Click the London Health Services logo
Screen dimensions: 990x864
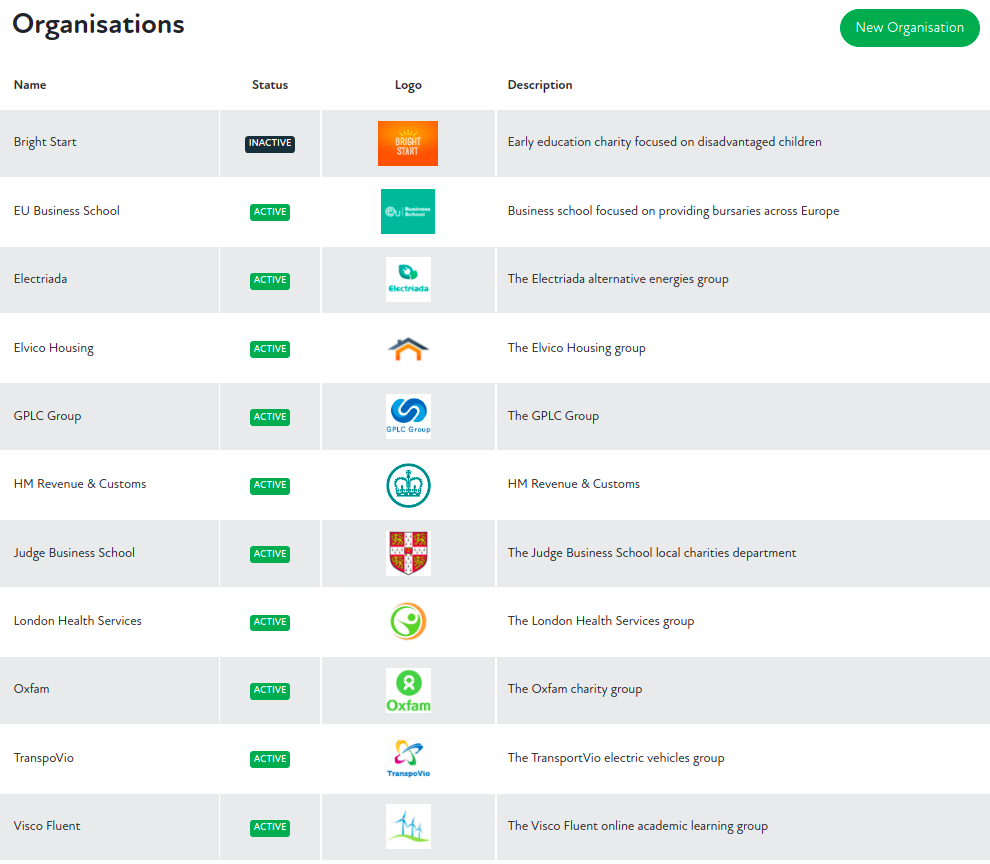tap(408, 621)
